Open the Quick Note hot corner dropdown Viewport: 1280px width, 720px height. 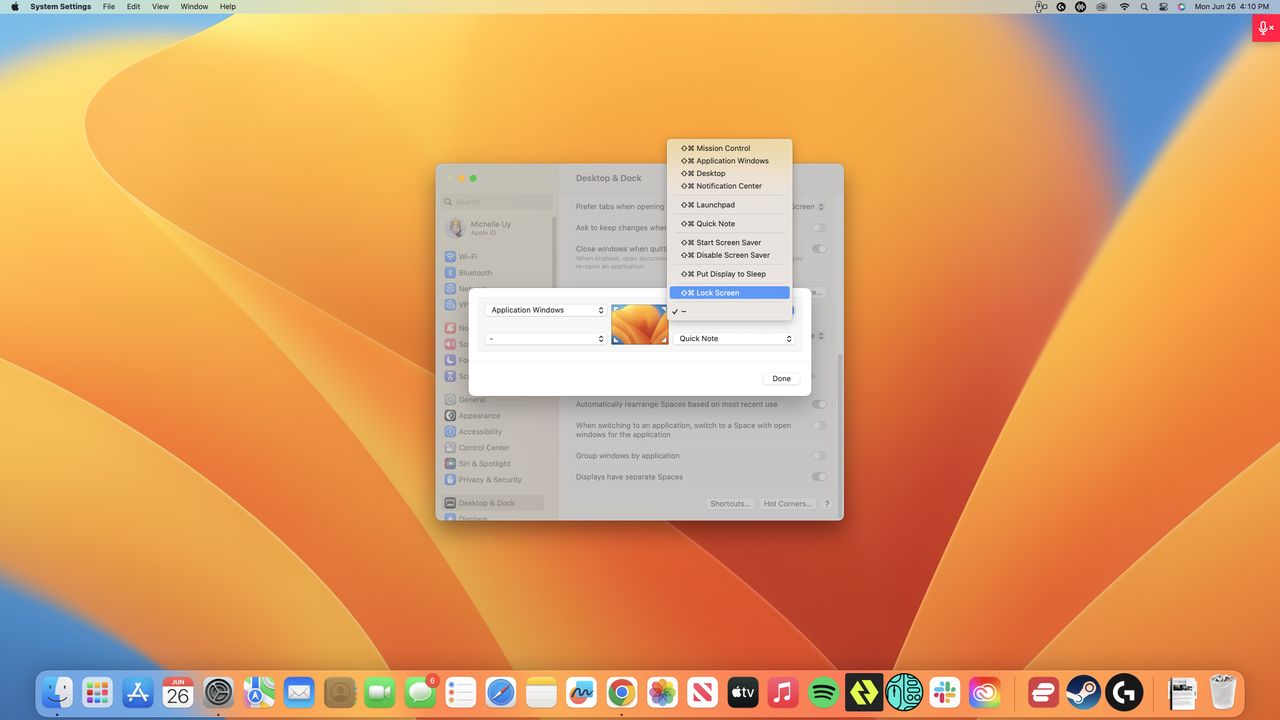[x=734, y=339]
